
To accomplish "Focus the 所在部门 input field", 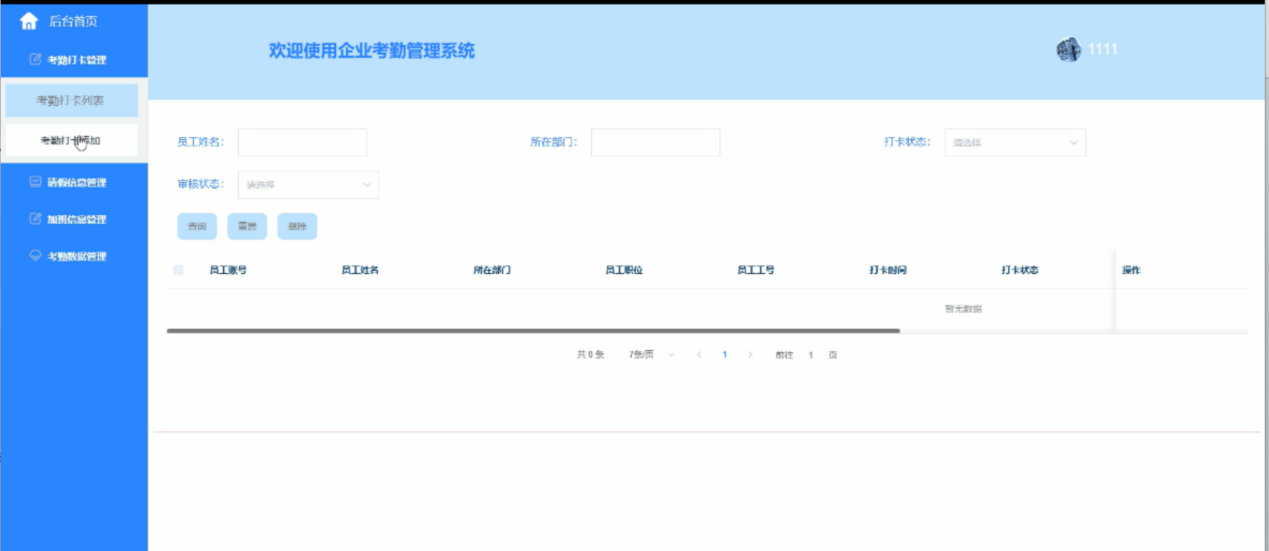I will 655,142.
